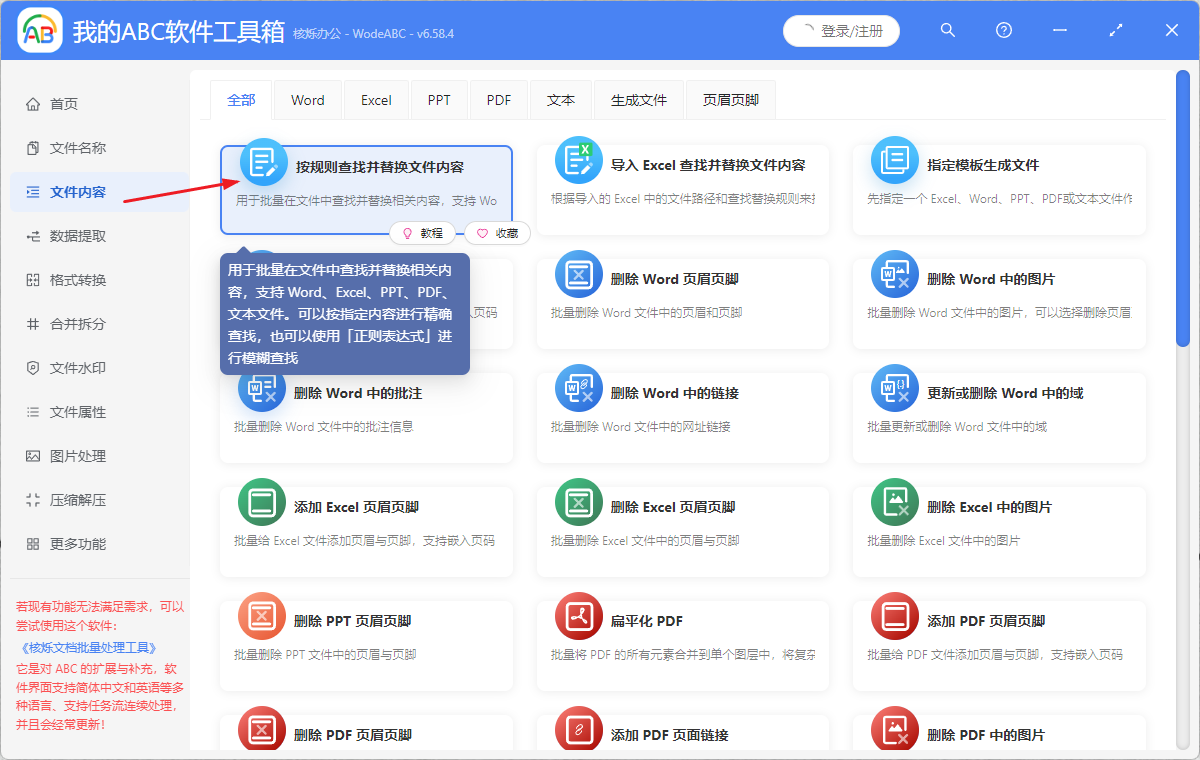The height and width of the screenshot is (760, 1200).
Task: Switch to the 页眉页脚 tab
Action: coord(730,99)
